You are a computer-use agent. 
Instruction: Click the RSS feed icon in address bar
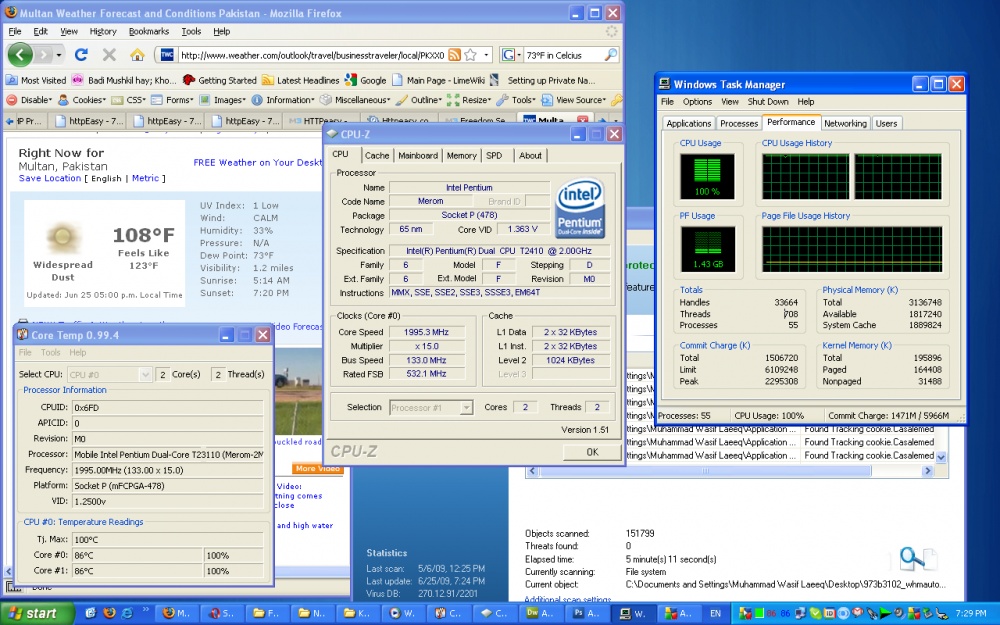[454, 55]
